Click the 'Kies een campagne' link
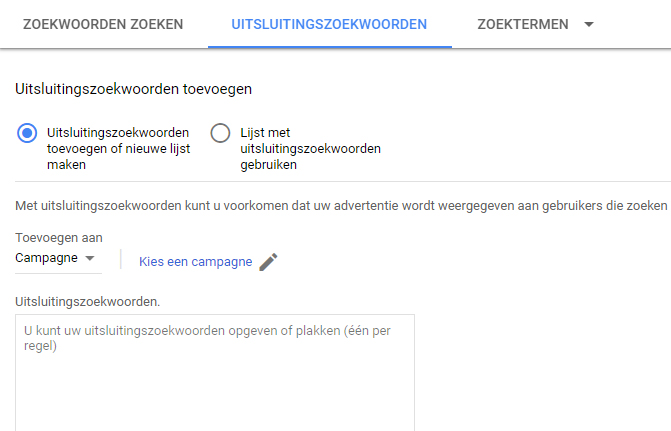Viewport: 671px width, 431px height. click(x=196, y=262)
